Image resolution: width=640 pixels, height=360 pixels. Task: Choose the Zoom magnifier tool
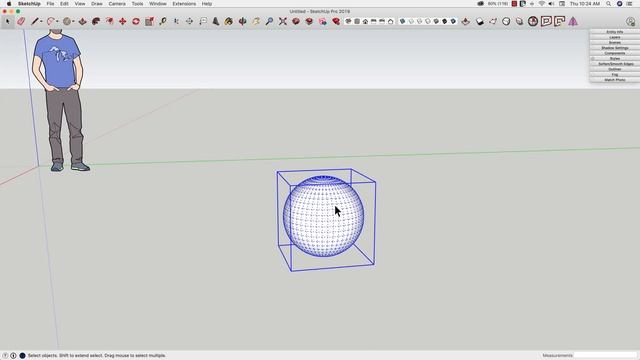(x=269, y=21)
